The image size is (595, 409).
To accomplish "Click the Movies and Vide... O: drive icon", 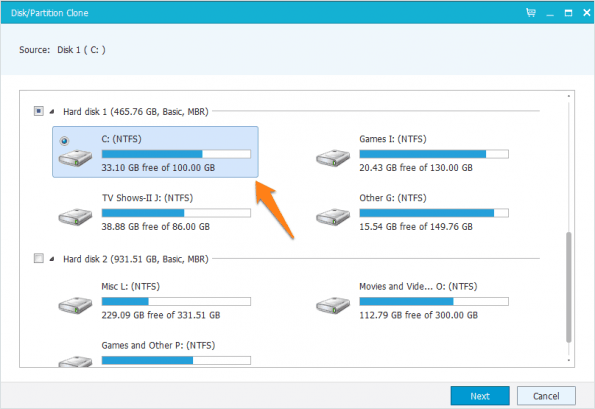I will [333, 305].
